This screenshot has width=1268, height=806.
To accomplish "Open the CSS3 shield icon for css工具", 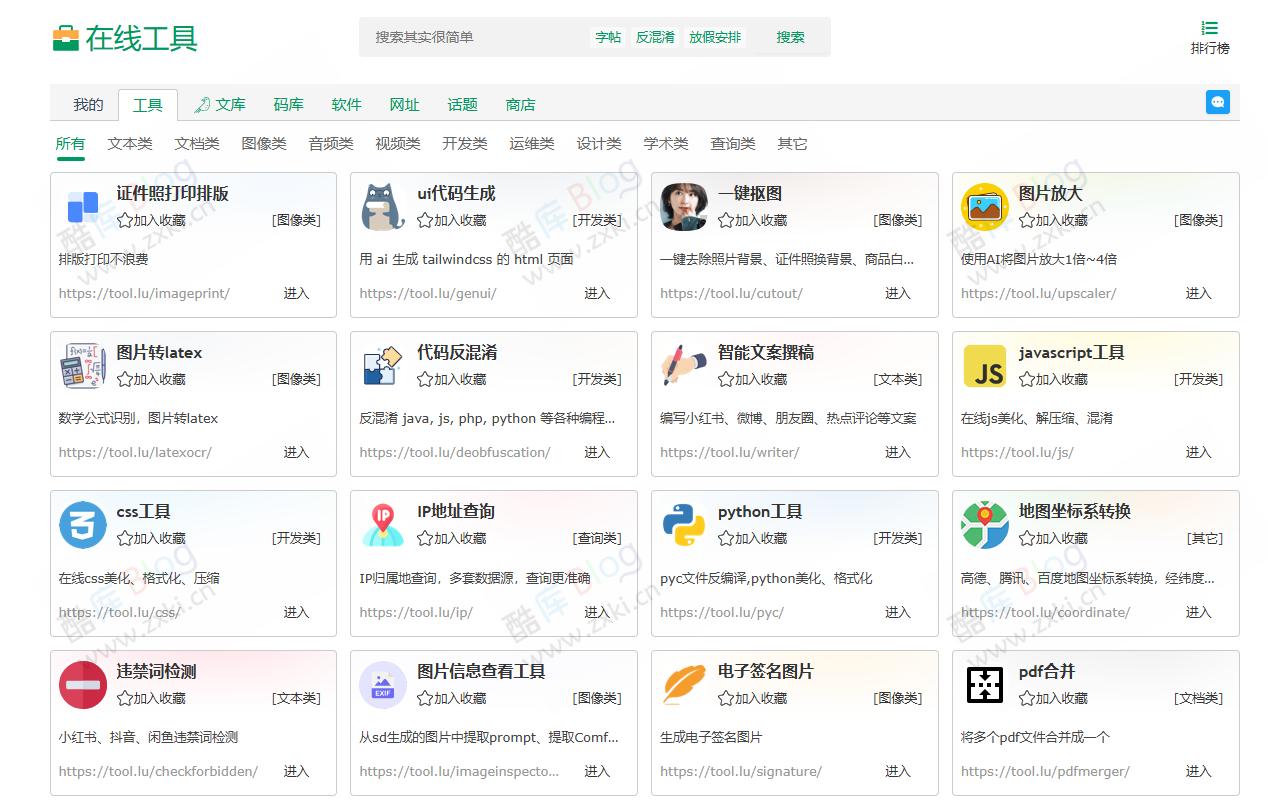I will click(83, 525).
